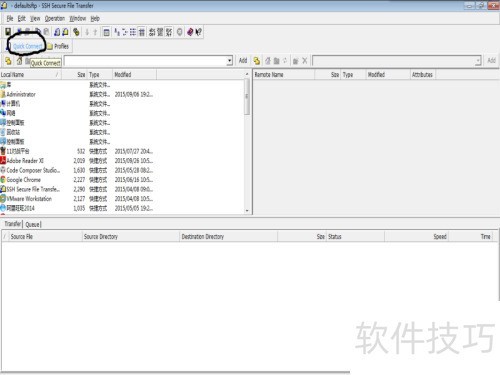Click the remote pane icon right of Home
Screen dimensions: 500x375
coord(276,61)
